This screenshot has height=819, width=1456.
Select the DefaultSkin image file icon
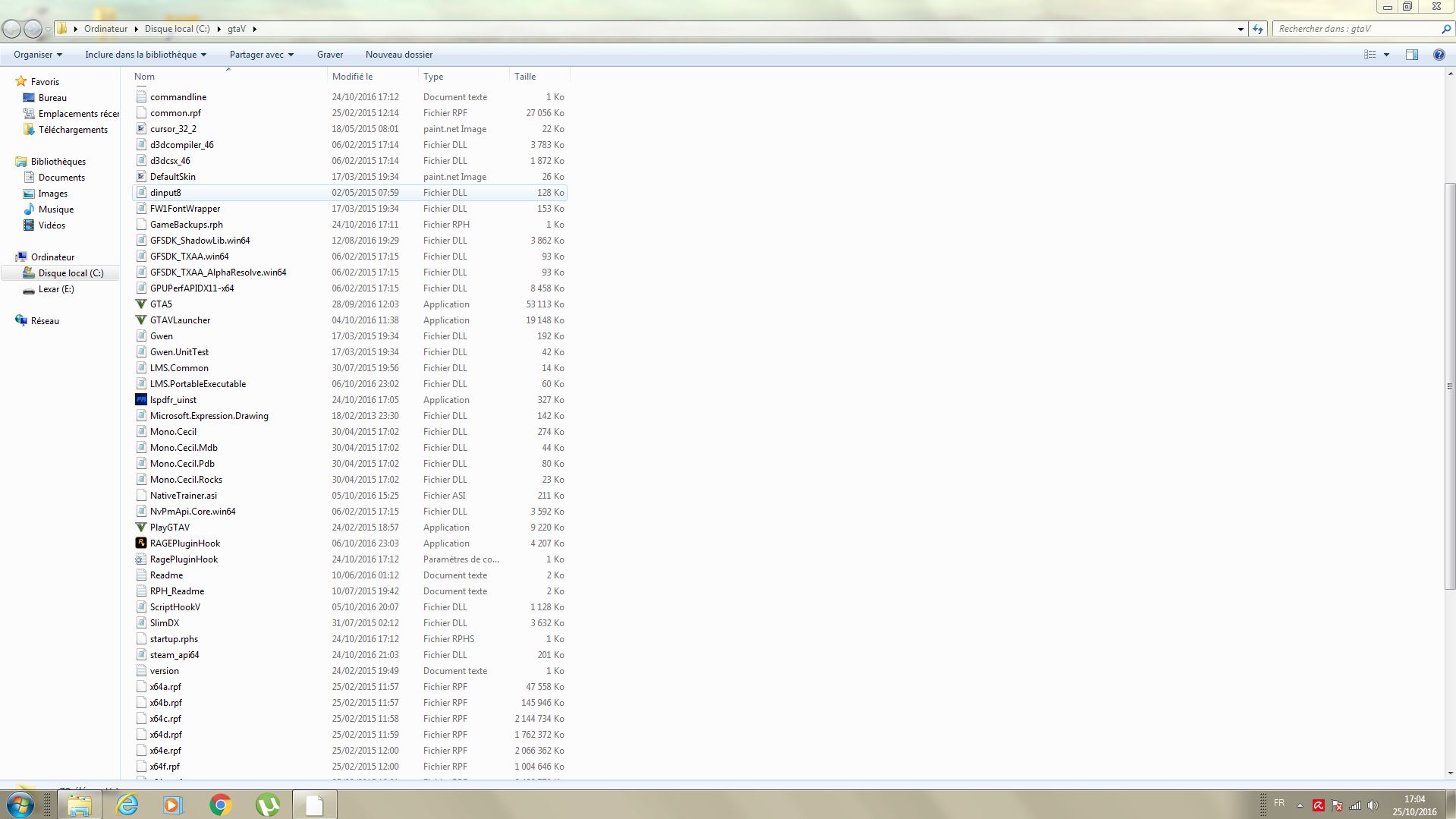pos(141,177)
